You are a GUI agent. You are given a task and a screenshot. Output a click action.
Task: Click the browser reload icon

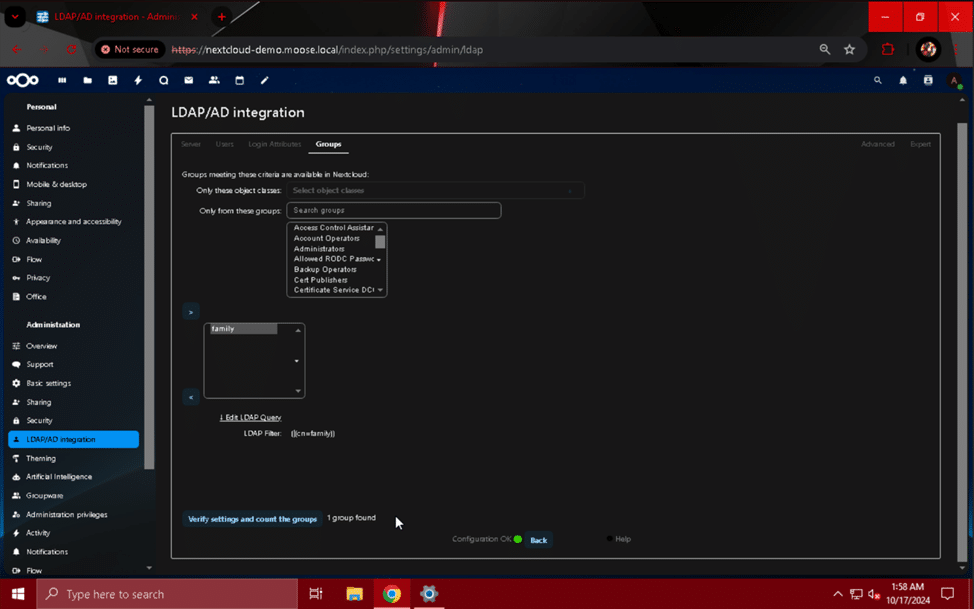(x=71, y=49)
